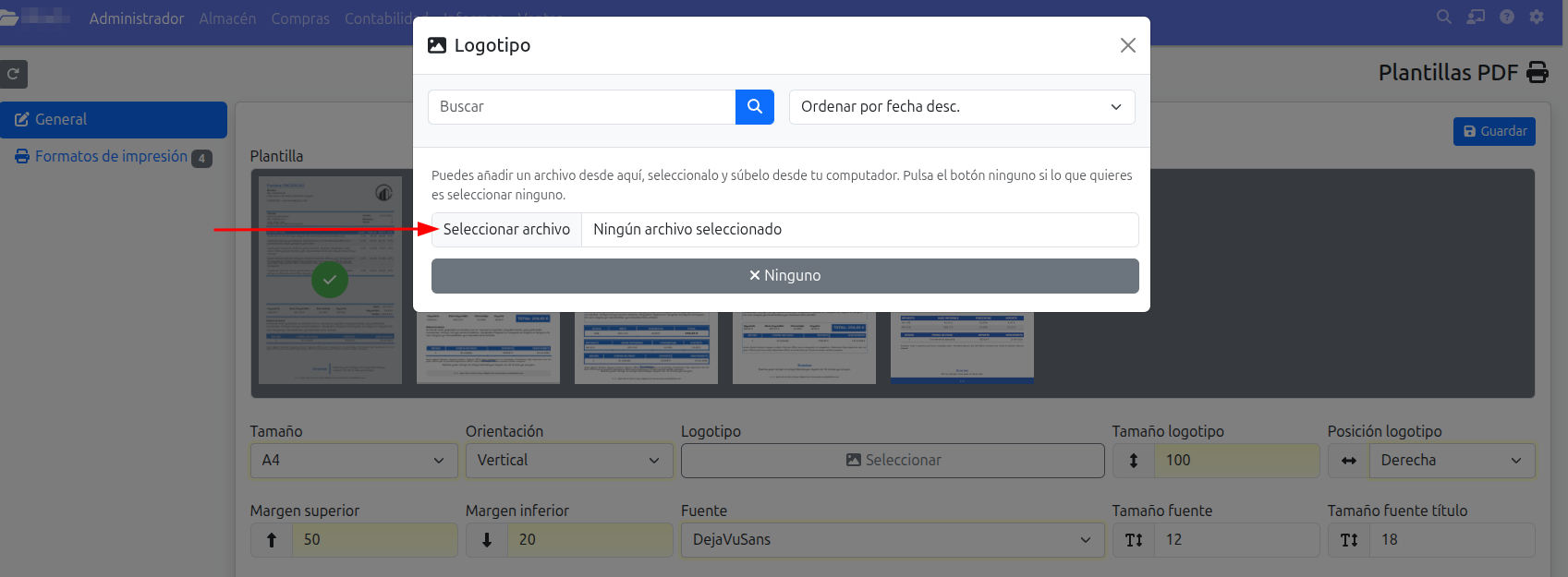Open the Tamaño A4 dropdown
This screenshot has width=1568, height=577.
353,461
